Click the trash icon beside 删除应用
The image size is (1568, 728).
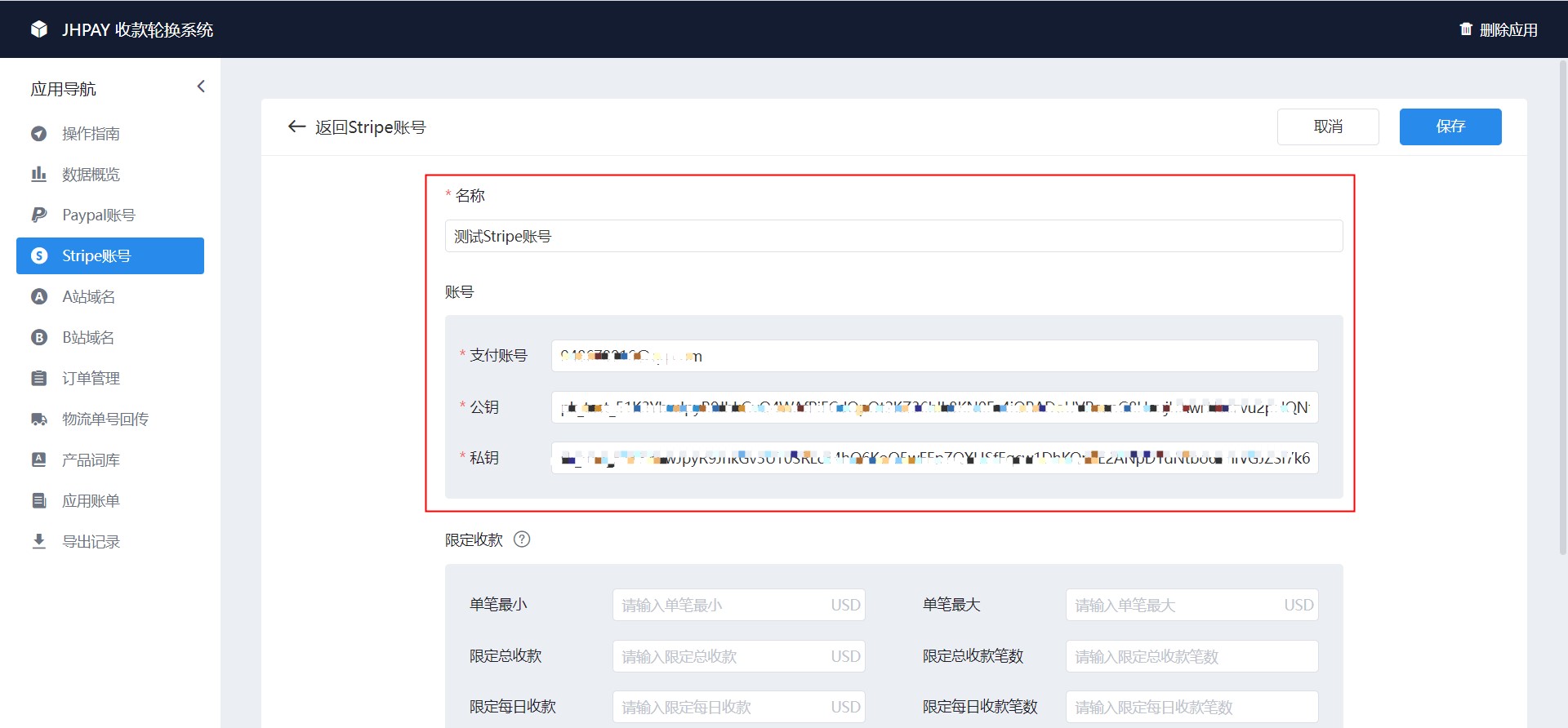(x=1466, y=29)
